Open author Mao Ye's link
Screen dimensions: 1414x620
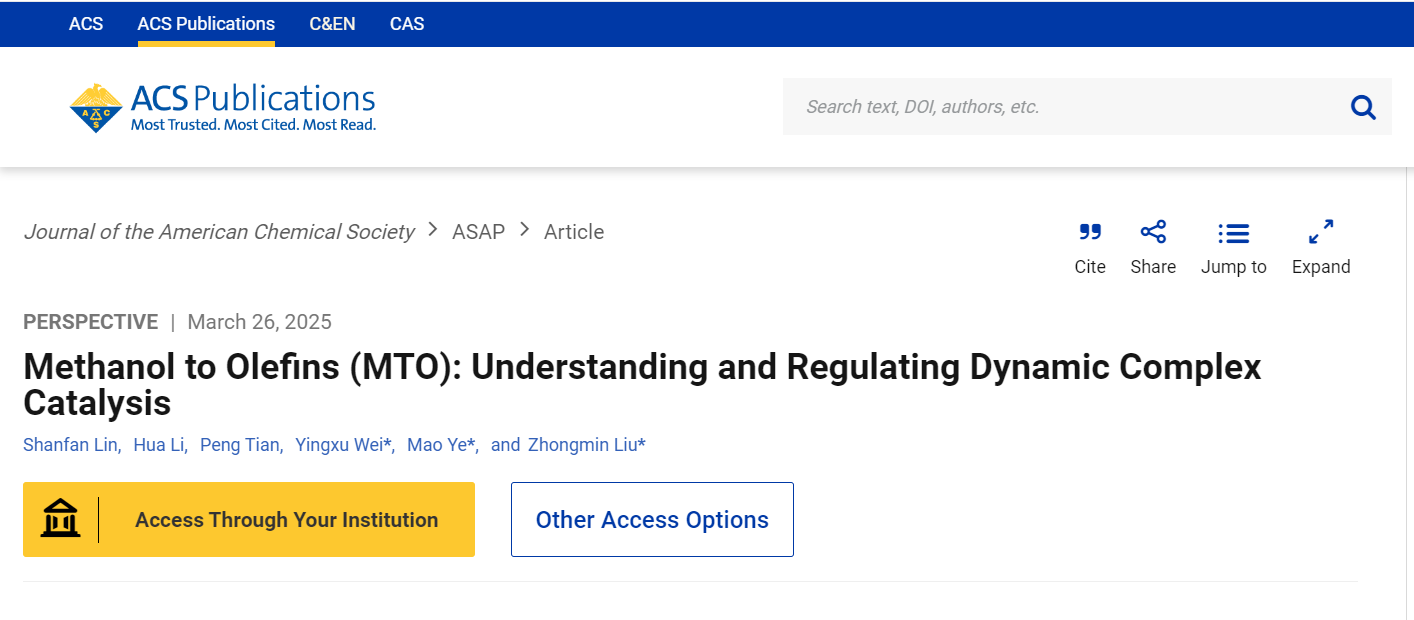(439, 445)
